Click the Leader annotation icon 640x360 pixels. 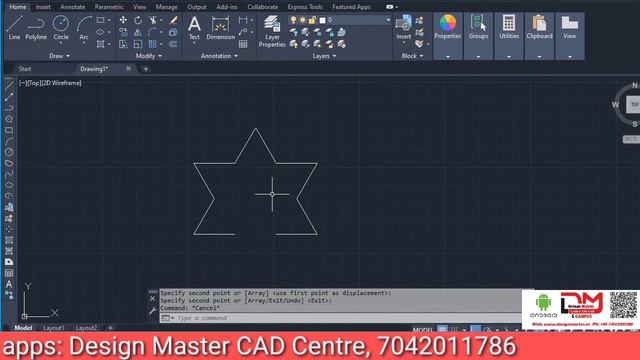click(243, 32)
